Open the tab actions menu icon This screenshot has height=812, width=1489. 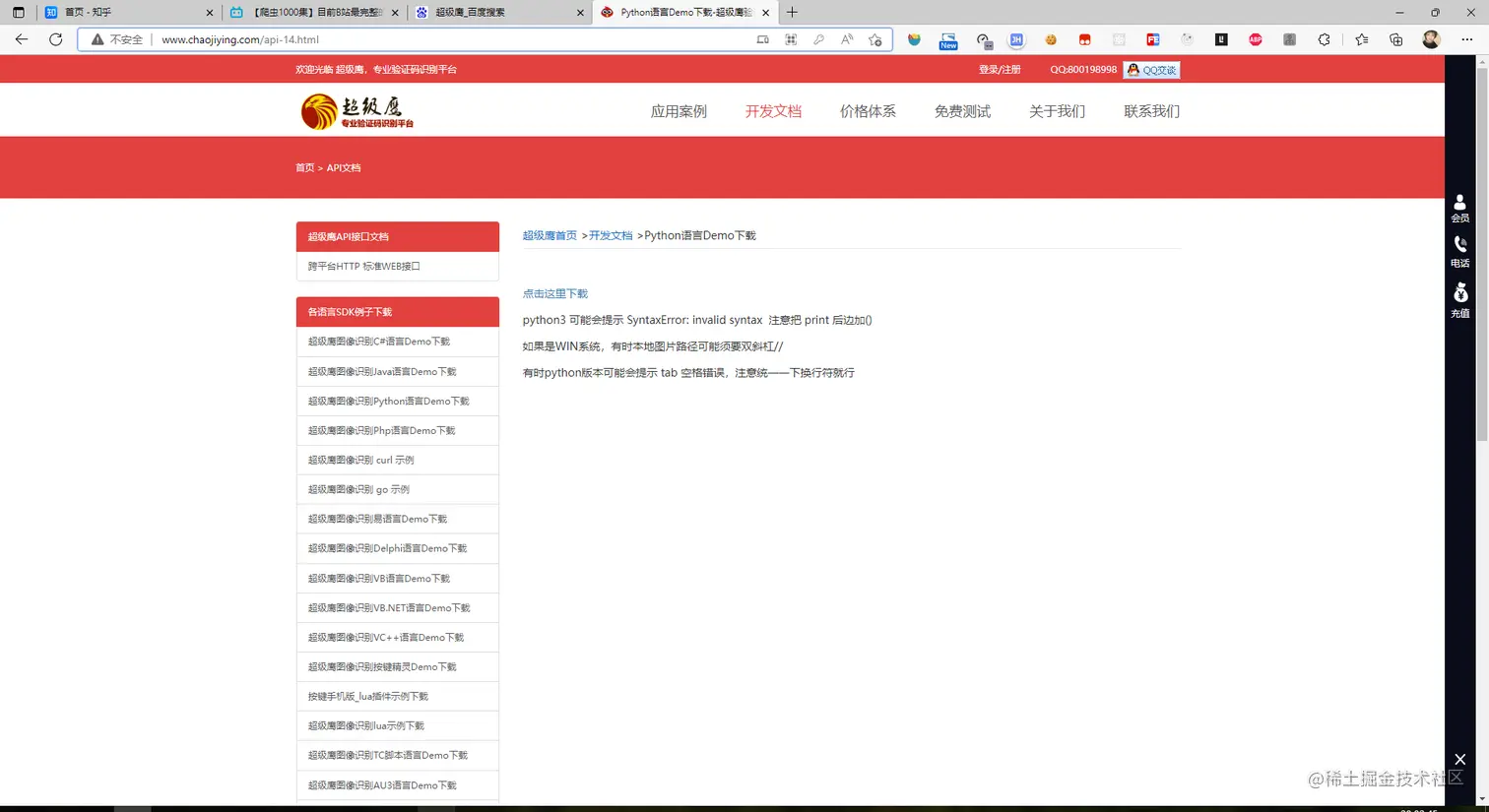pyautogui.click(x=18, y=13)
